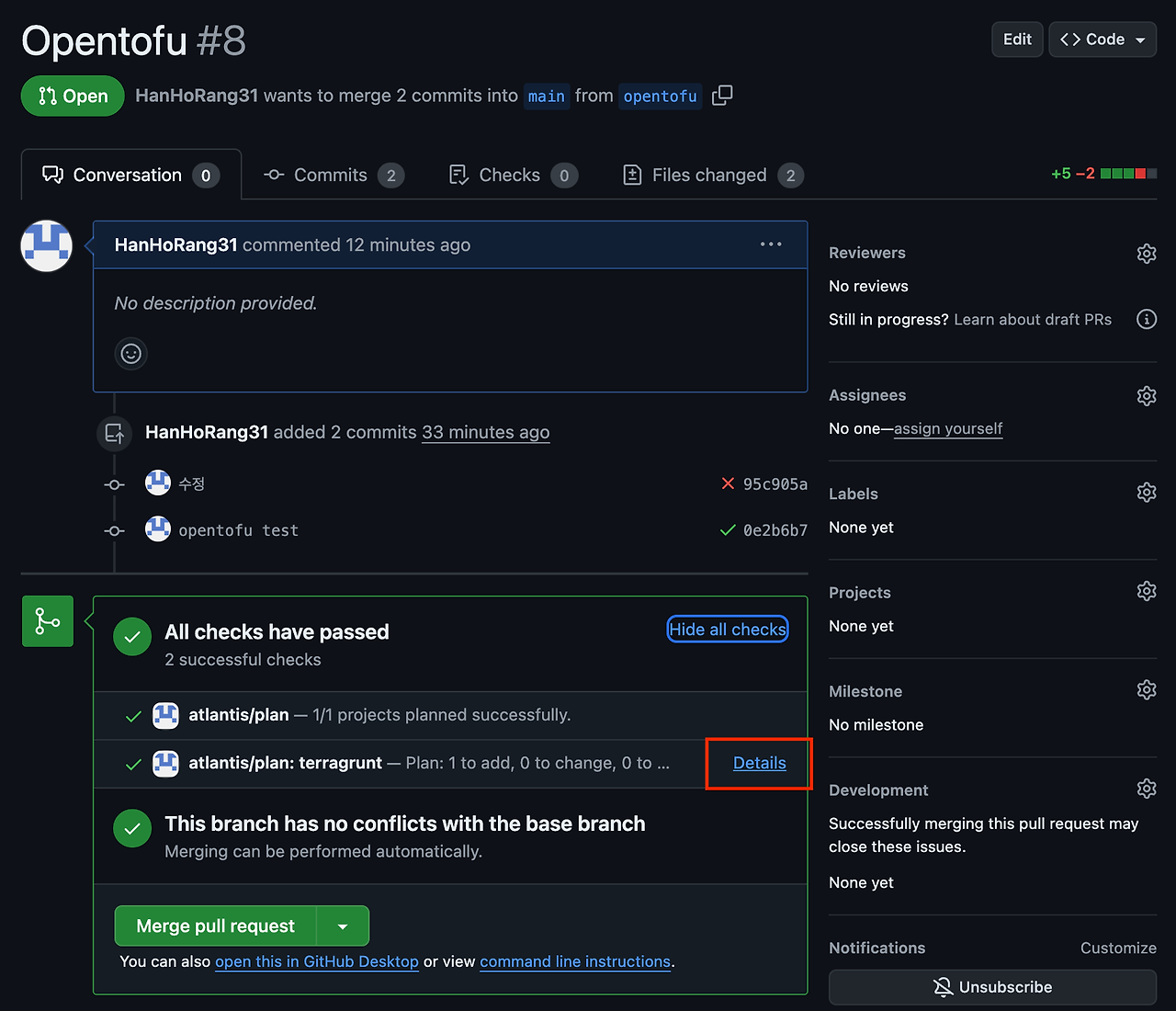This screenshot has width=1176, height=1011.
Task: Click the draft PR info icon
Action: [x=1146, y=319]
